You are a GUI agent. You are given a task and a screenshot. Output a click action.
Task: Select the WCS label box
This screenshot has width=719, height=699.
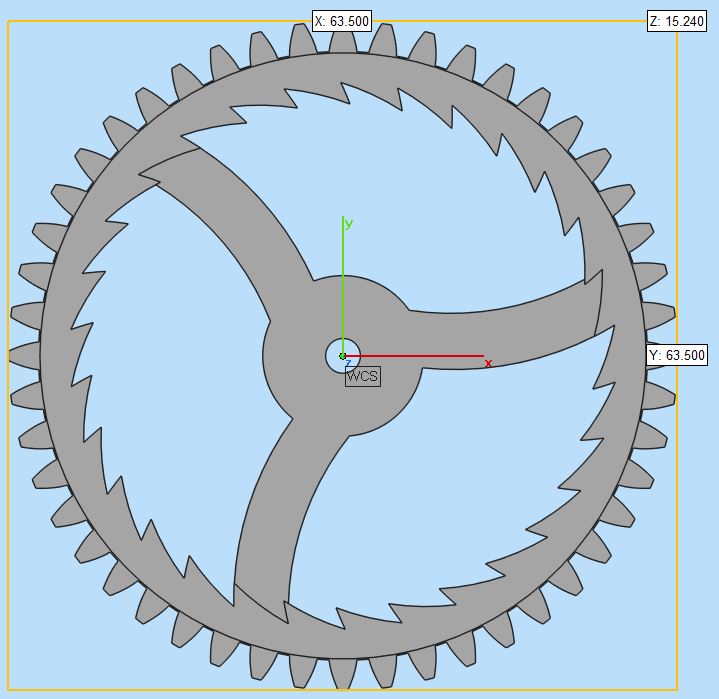click(x=363, y=376)
